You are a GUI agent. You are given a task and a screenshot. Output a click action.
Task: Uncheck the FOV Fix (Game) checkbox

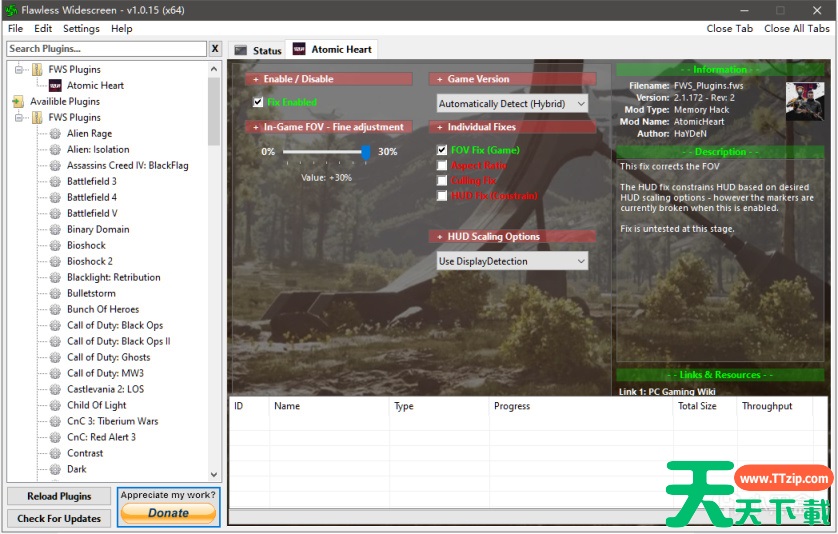[442, 150]
